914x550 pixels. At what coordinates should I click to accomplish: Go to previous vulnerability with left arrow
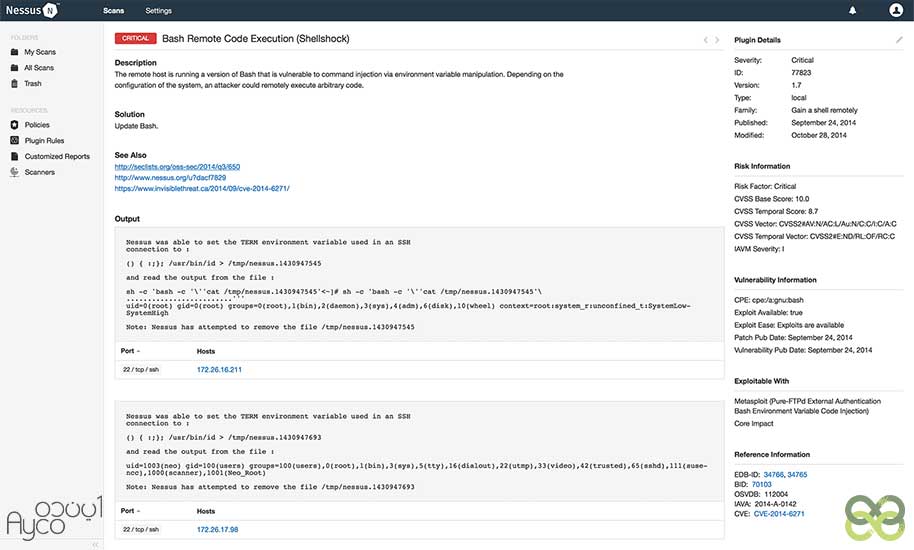click(x=705, y=40)
